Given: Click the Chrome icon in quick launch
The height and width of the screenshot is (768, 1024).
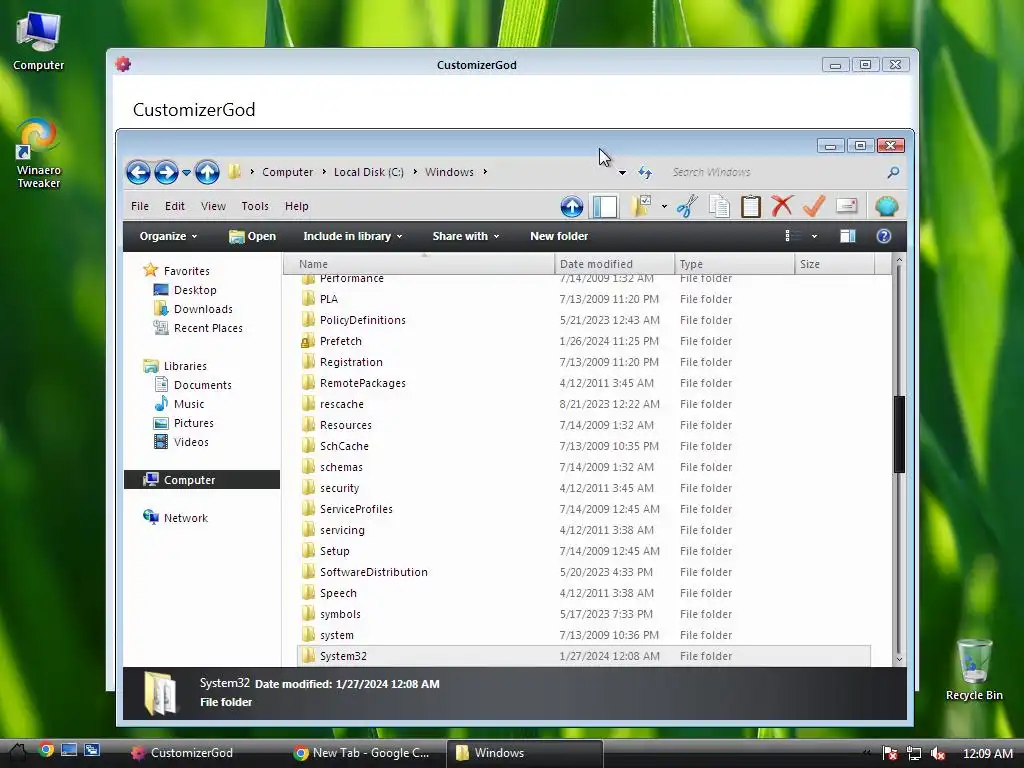Looking at the screenshot, I should click(46, 750).
